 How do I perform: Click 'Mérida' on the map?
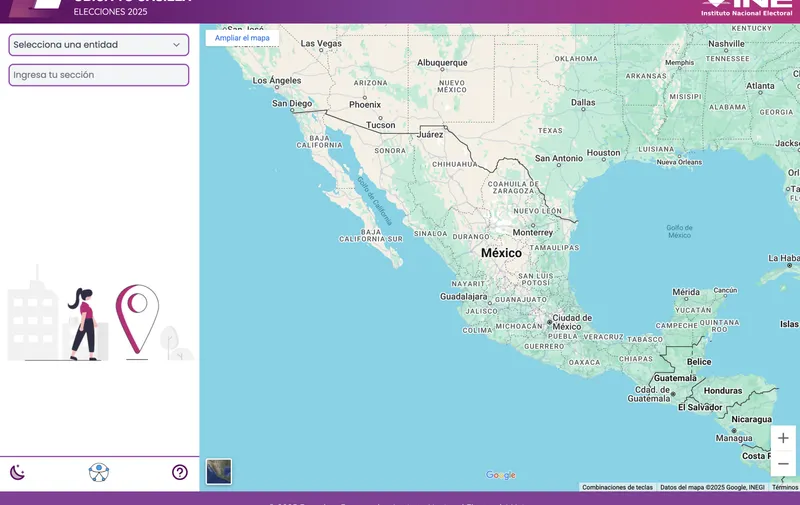[686, 292]
